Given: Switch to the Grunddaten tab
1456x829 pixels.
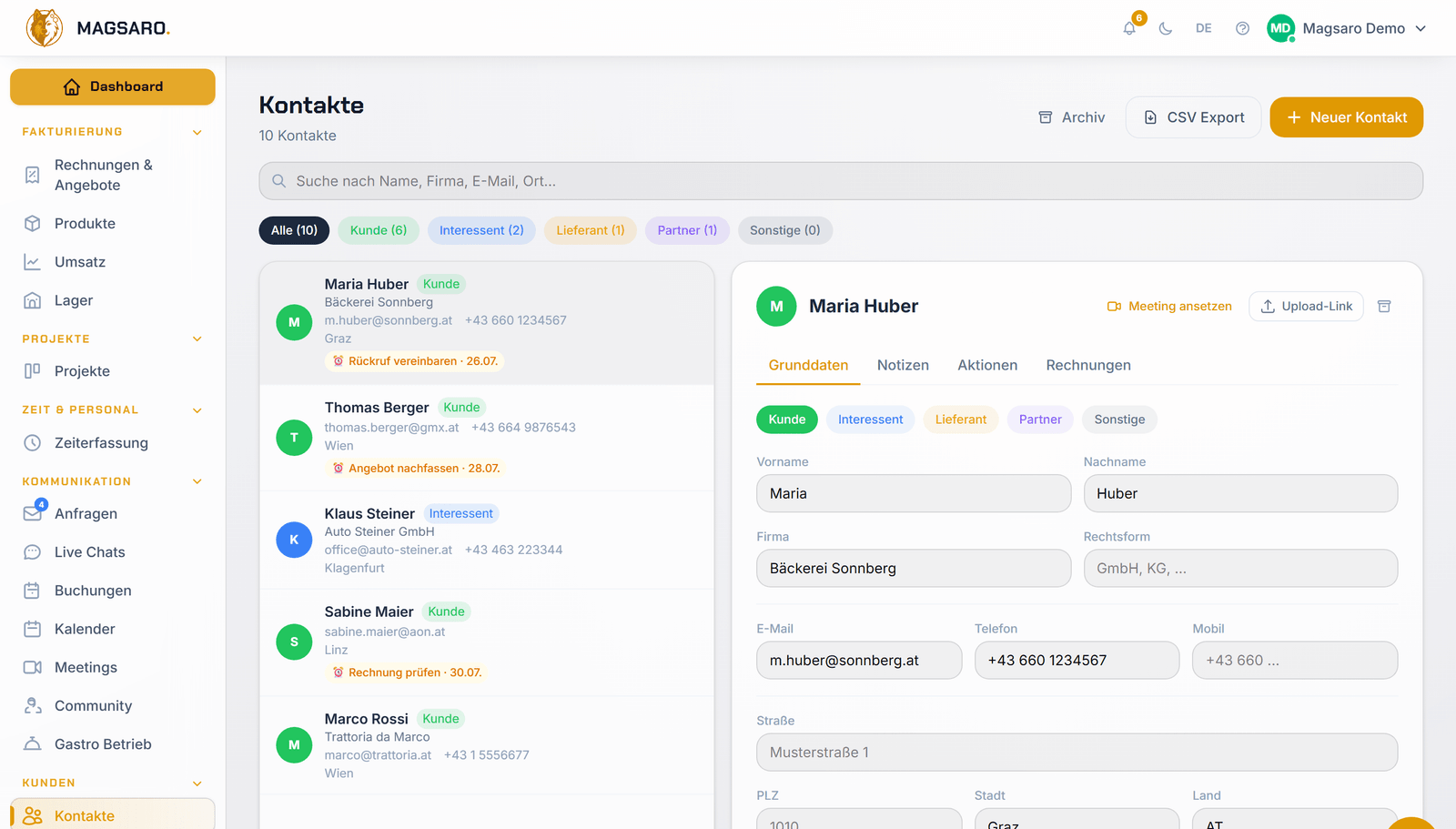Looking at the screenshot, I should [x=808, y=366].
